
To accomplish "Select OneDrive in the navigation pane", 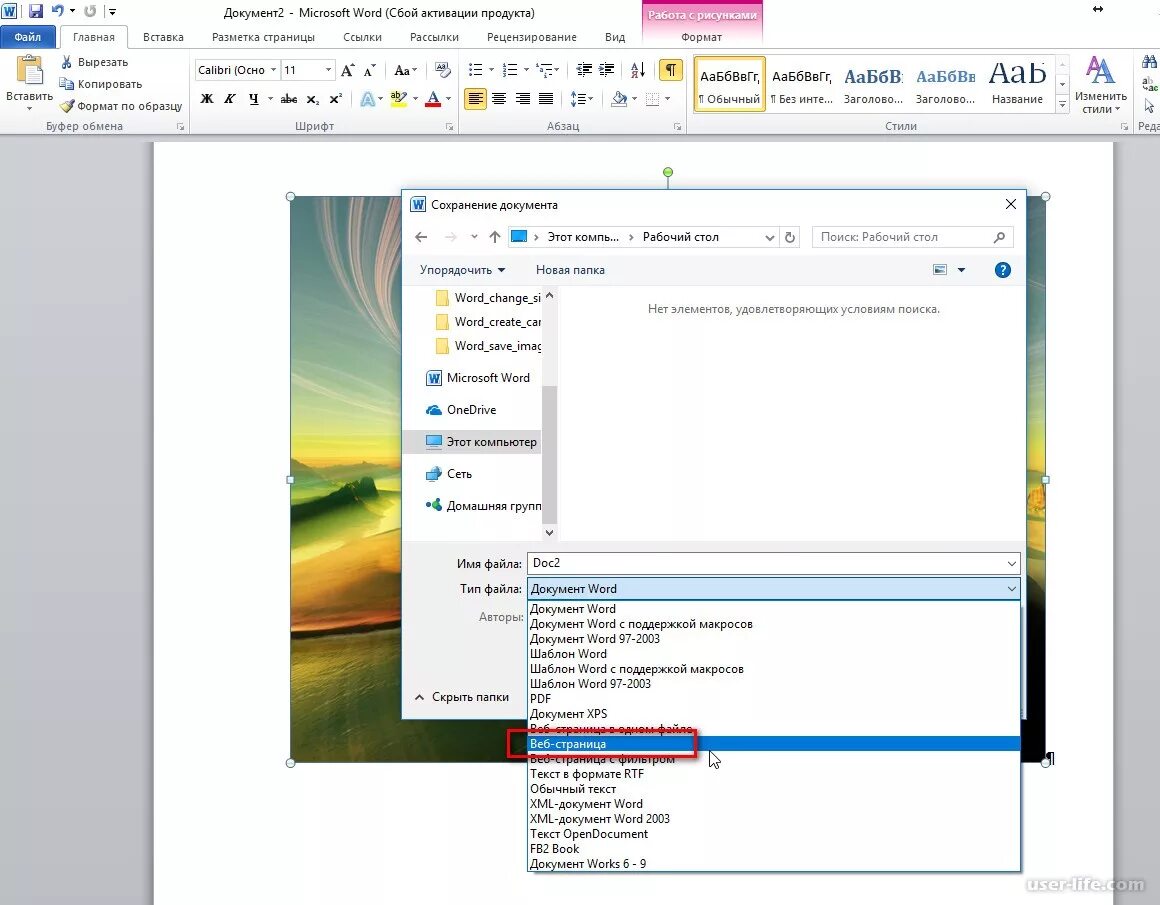I will pyautogui.click(x=471, y=410).
